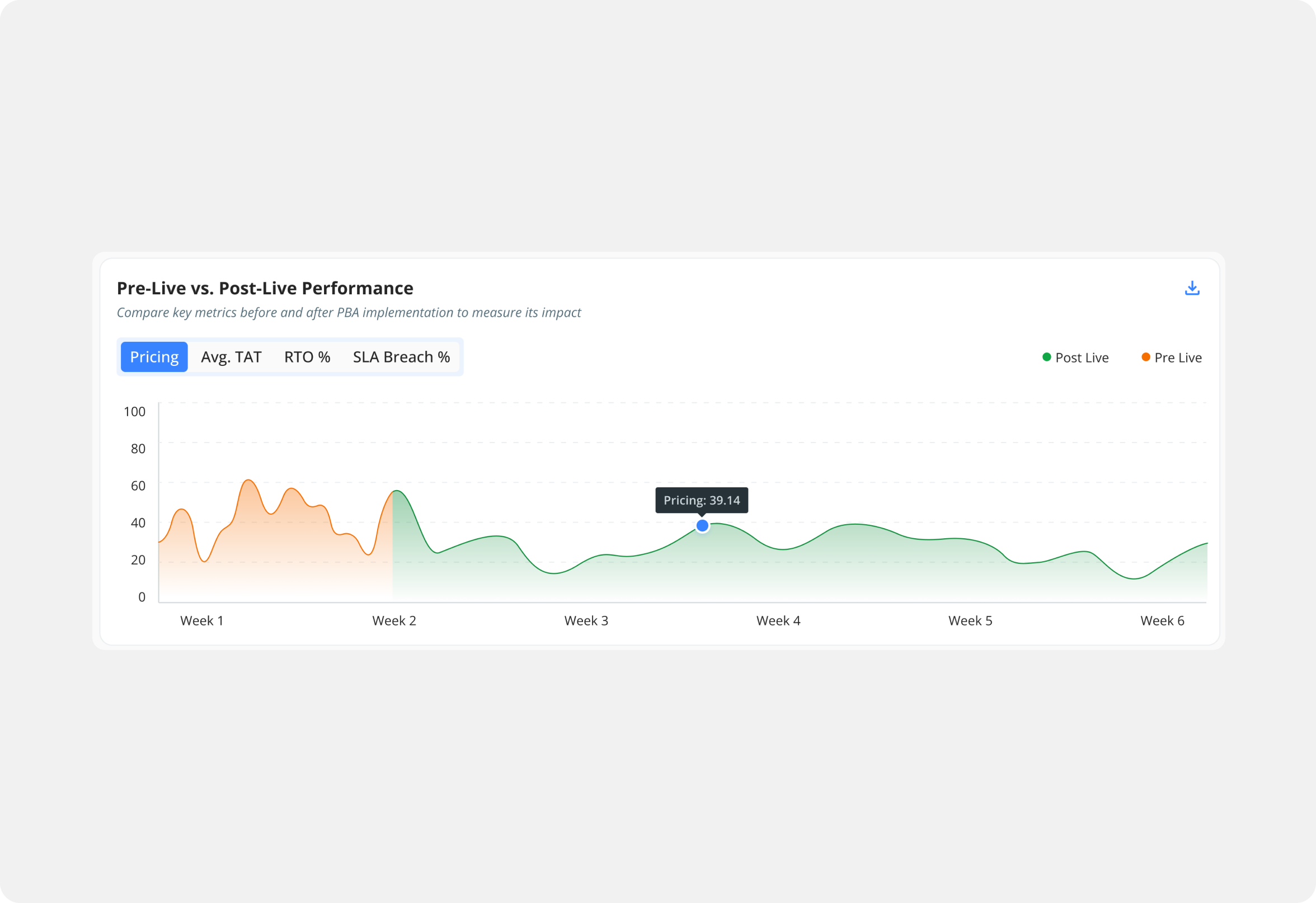The image size is (1316, 903).
Task: Switch to the Avg. TAT tab
Action: coord(231,357)
